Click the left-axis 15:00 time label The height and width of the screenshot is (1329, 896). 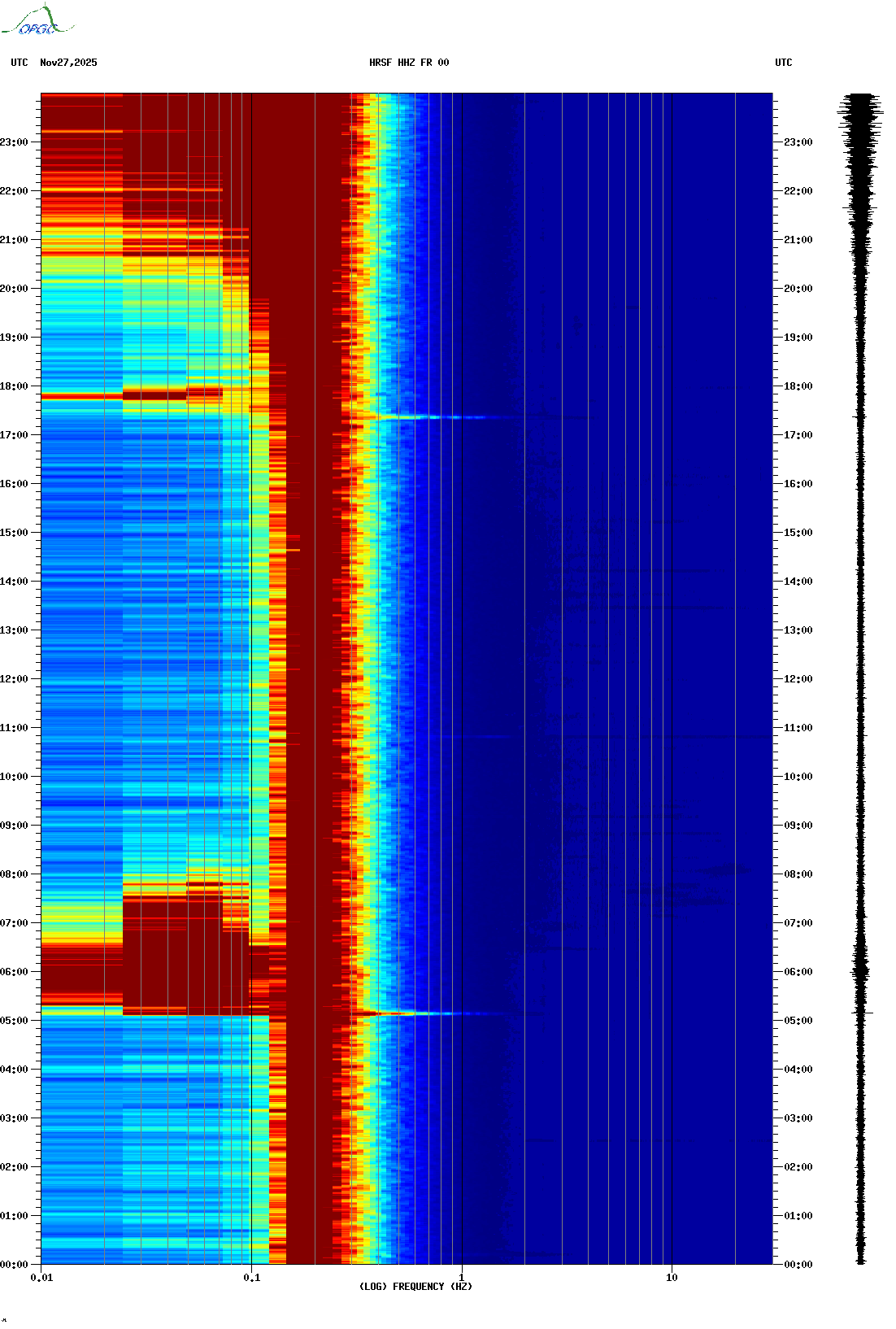coord(14,533)
